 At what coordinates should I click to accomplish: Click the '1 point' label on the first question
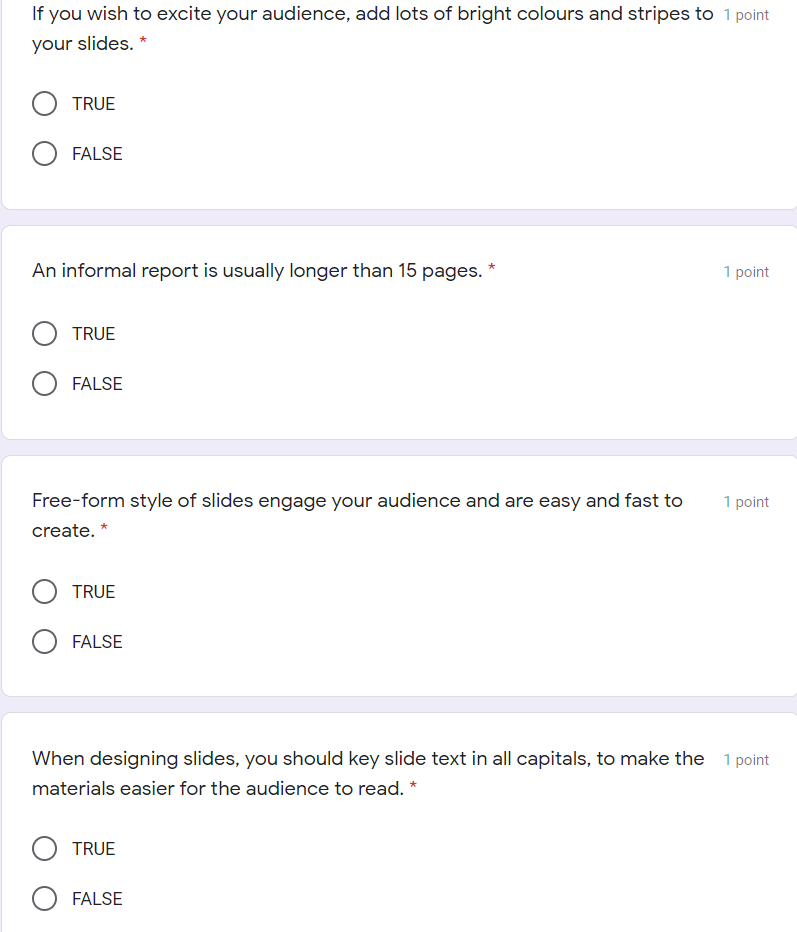(746, 14)
